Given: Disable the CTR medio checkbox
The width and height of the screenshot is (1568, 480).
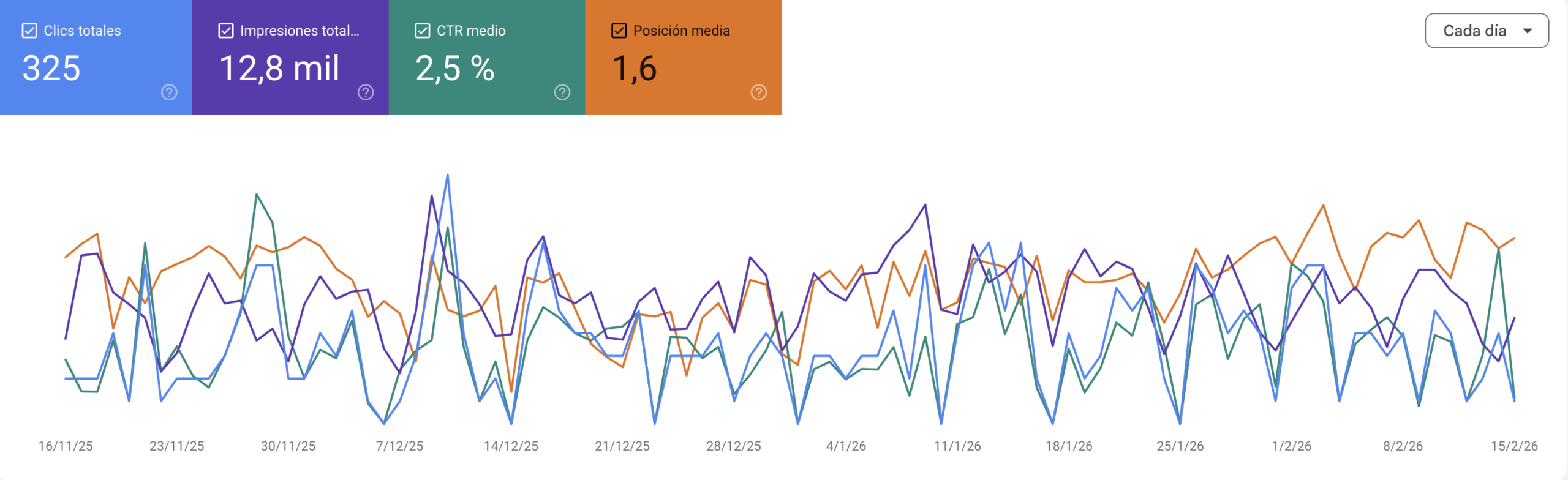Looking at the screenshot, I should tap(422, 29).
